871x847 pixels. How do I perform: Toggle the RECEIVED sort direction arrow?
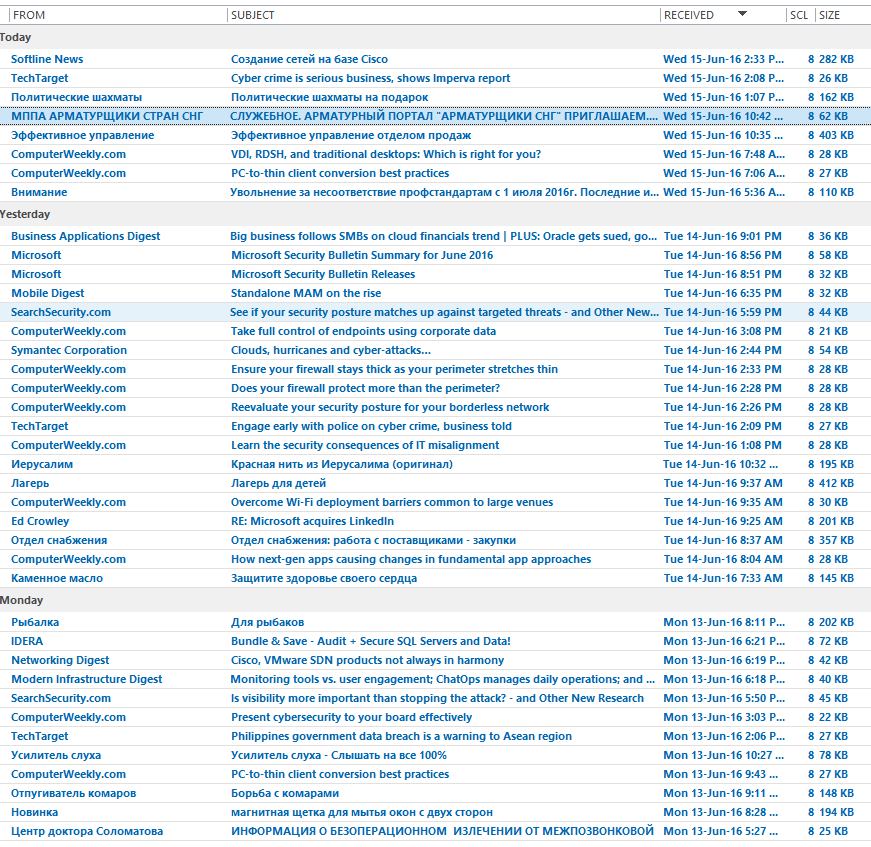tap(742, 14)
